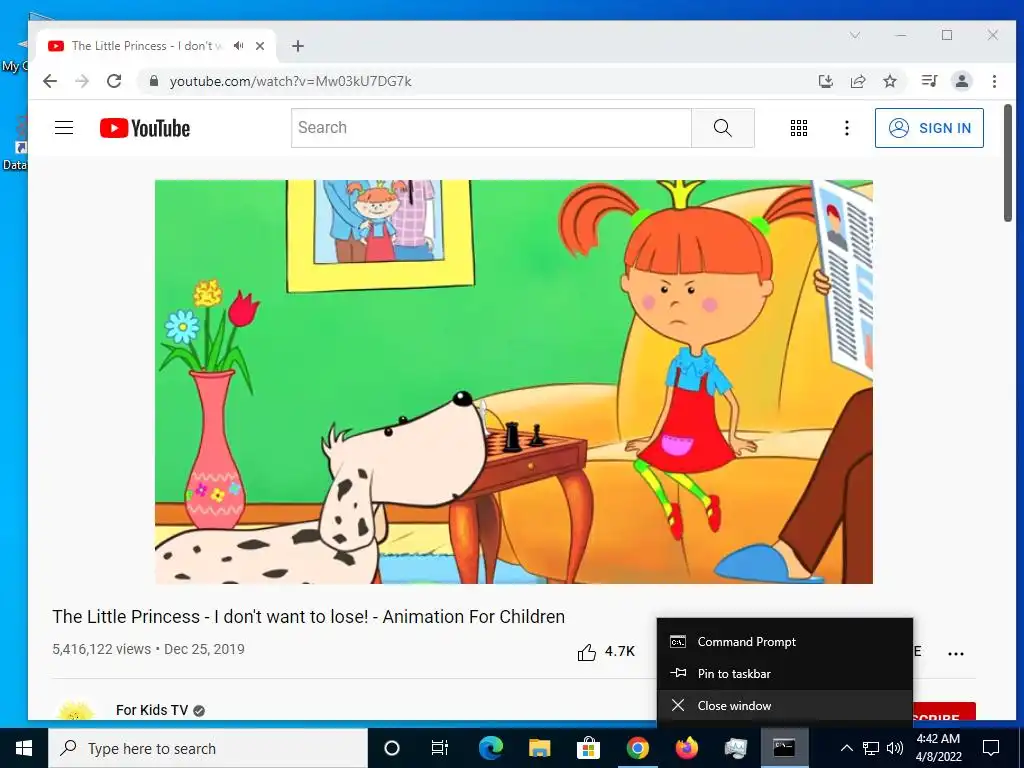This screenshot has width=1024, height=768.
Task: Click the 5,416,122 views text
Action: pyautogui.click(x=101, y=650)
